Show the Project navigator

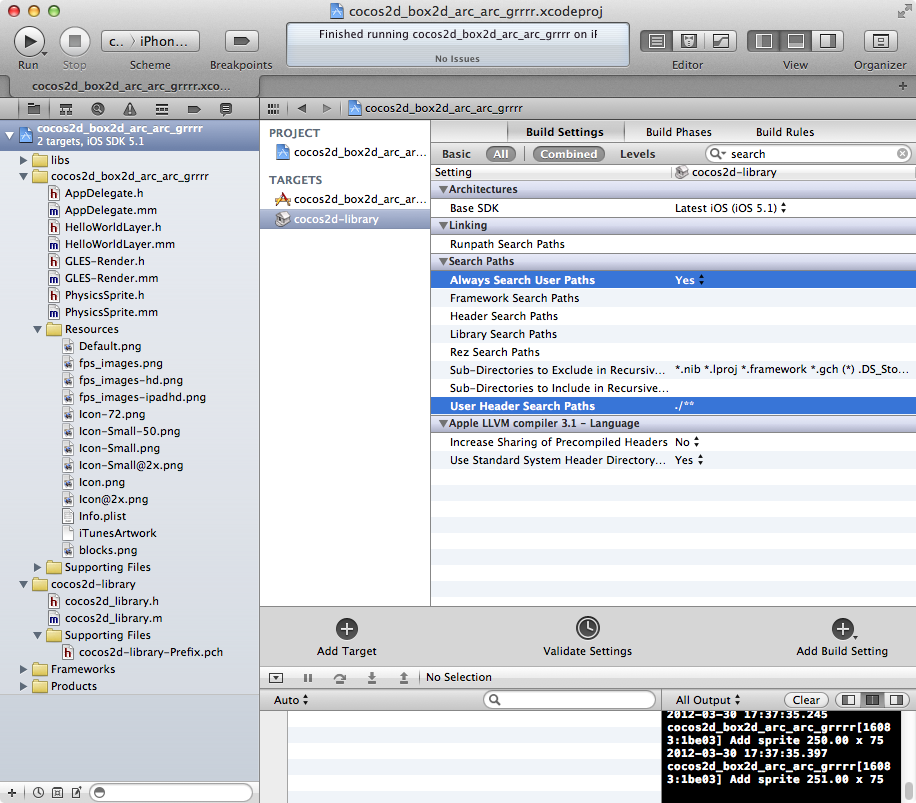tap(34, 109)
